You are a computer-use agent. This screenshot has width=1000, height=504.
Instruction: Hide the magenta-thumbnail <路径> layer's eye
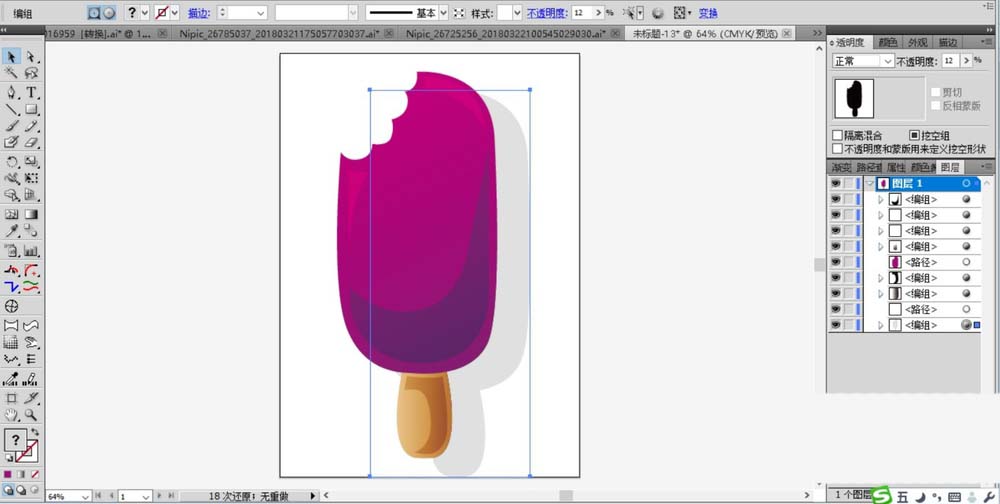(x=835, y=262)
